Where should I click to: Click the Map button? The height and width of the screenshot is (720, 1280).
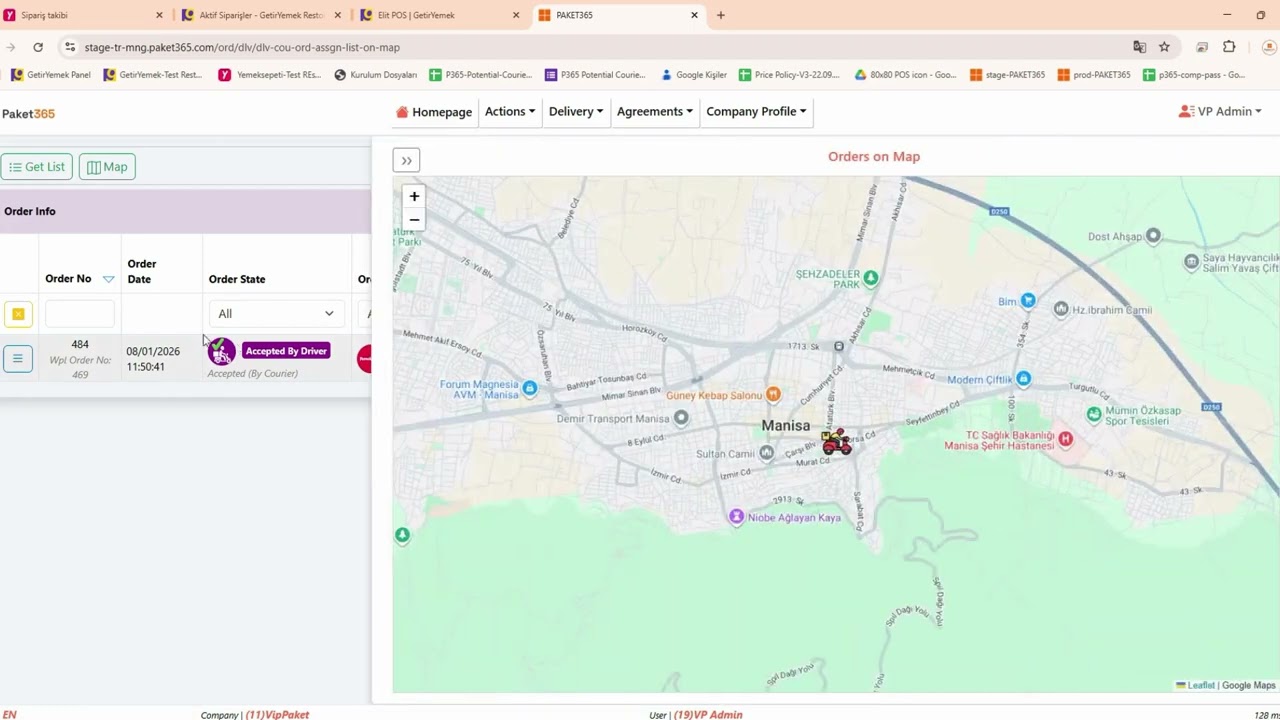click(x=107, y=167)
